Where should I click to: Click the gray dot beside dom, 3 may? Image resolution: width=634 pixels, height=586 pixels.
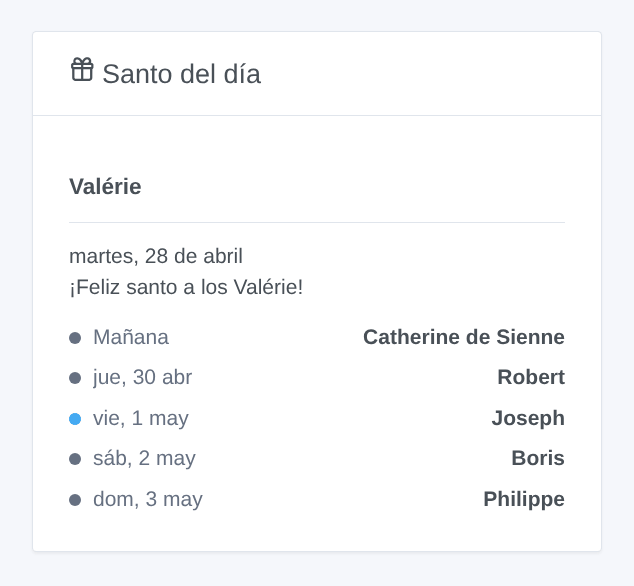pyautogui.click(x=75, y=500)
